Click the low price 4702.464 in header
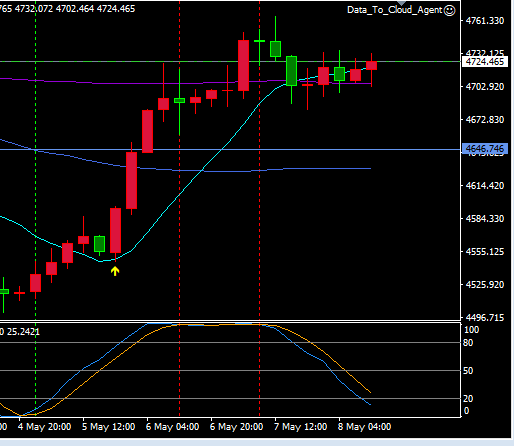This screenshot has width=514, height=446. coord(75,9)
